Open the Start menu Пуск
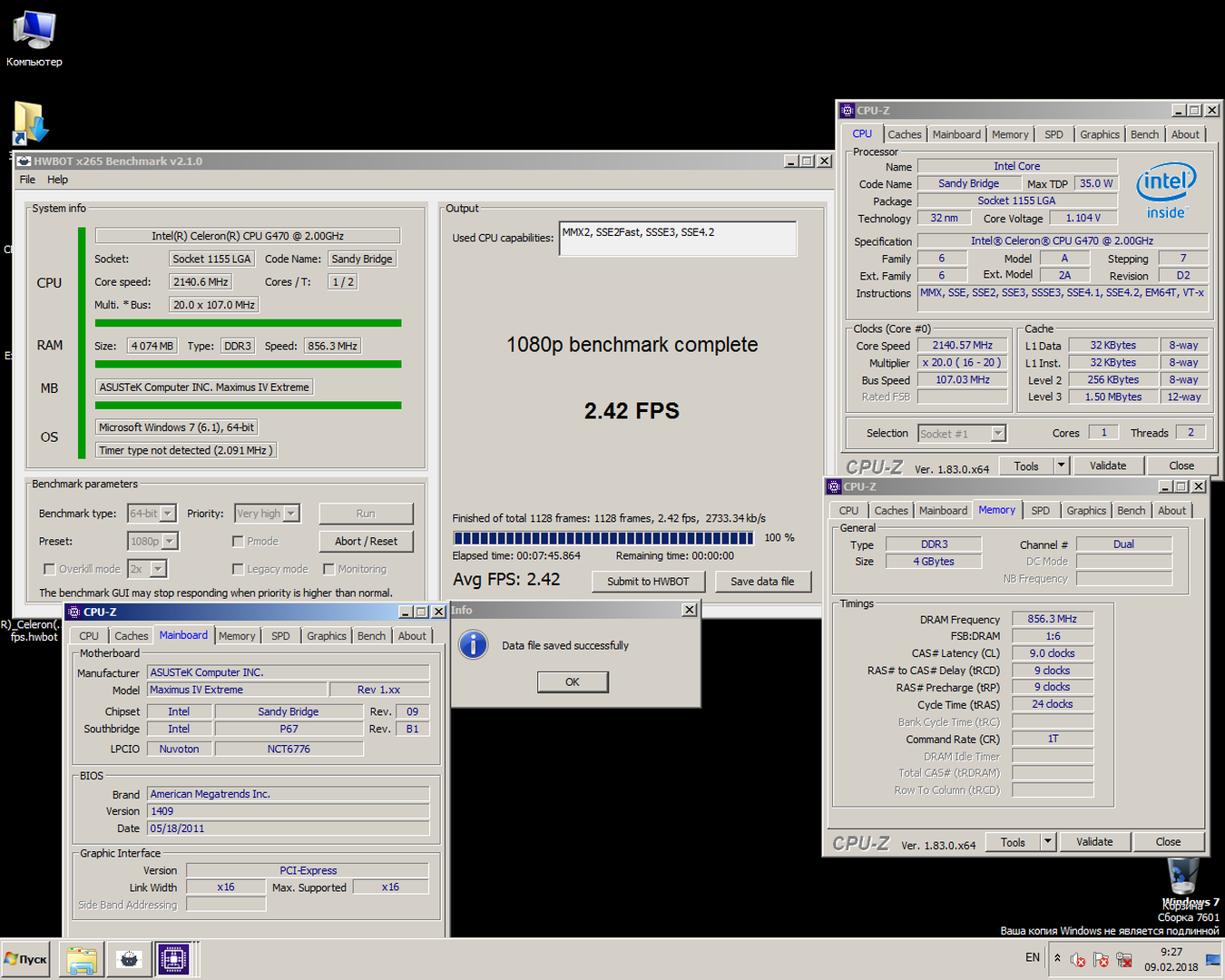Viewport: 1225px width, 980px height. [26, 959]
